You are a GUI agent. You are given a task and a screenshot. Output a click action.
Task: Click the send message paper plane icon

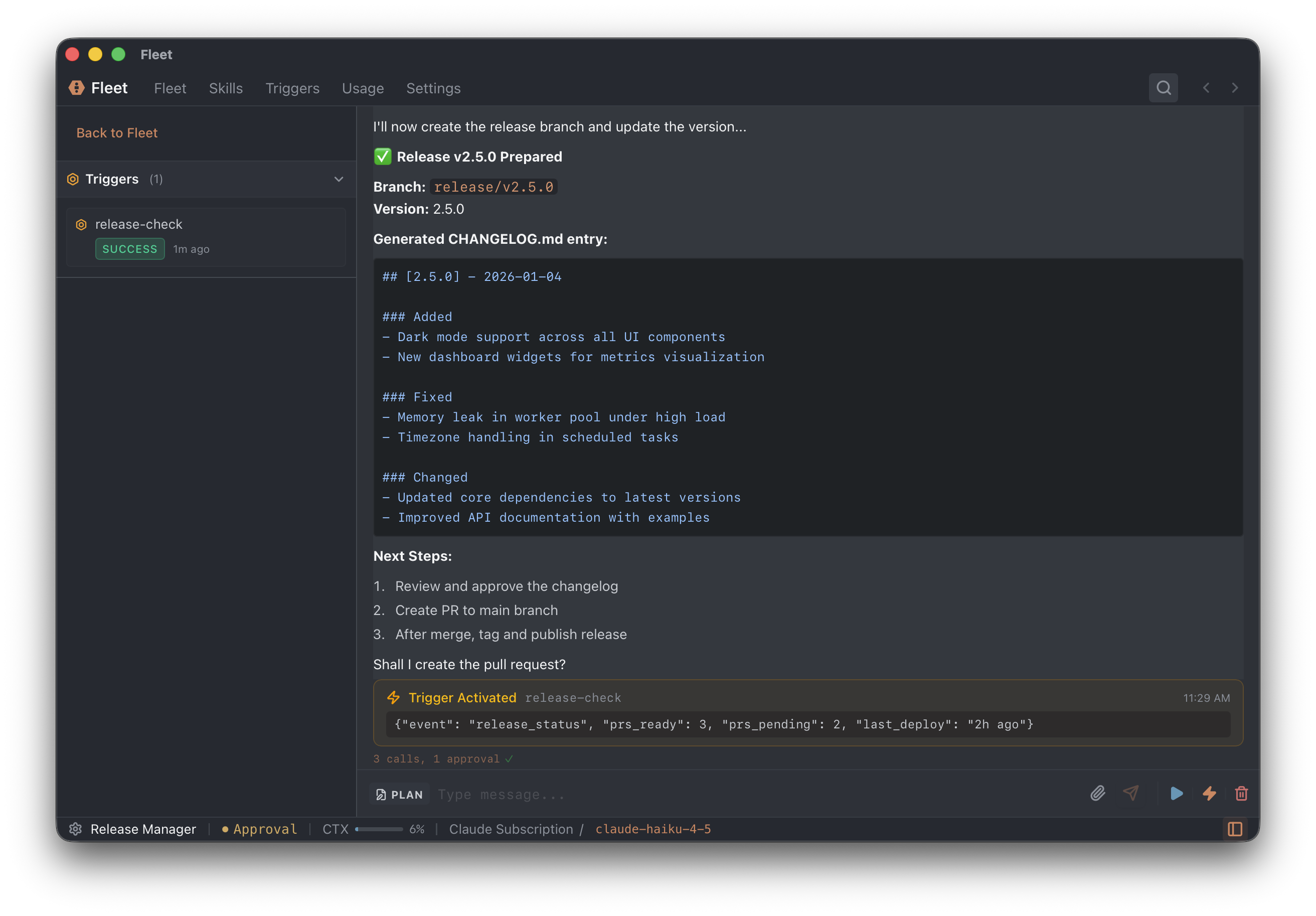1131,793
